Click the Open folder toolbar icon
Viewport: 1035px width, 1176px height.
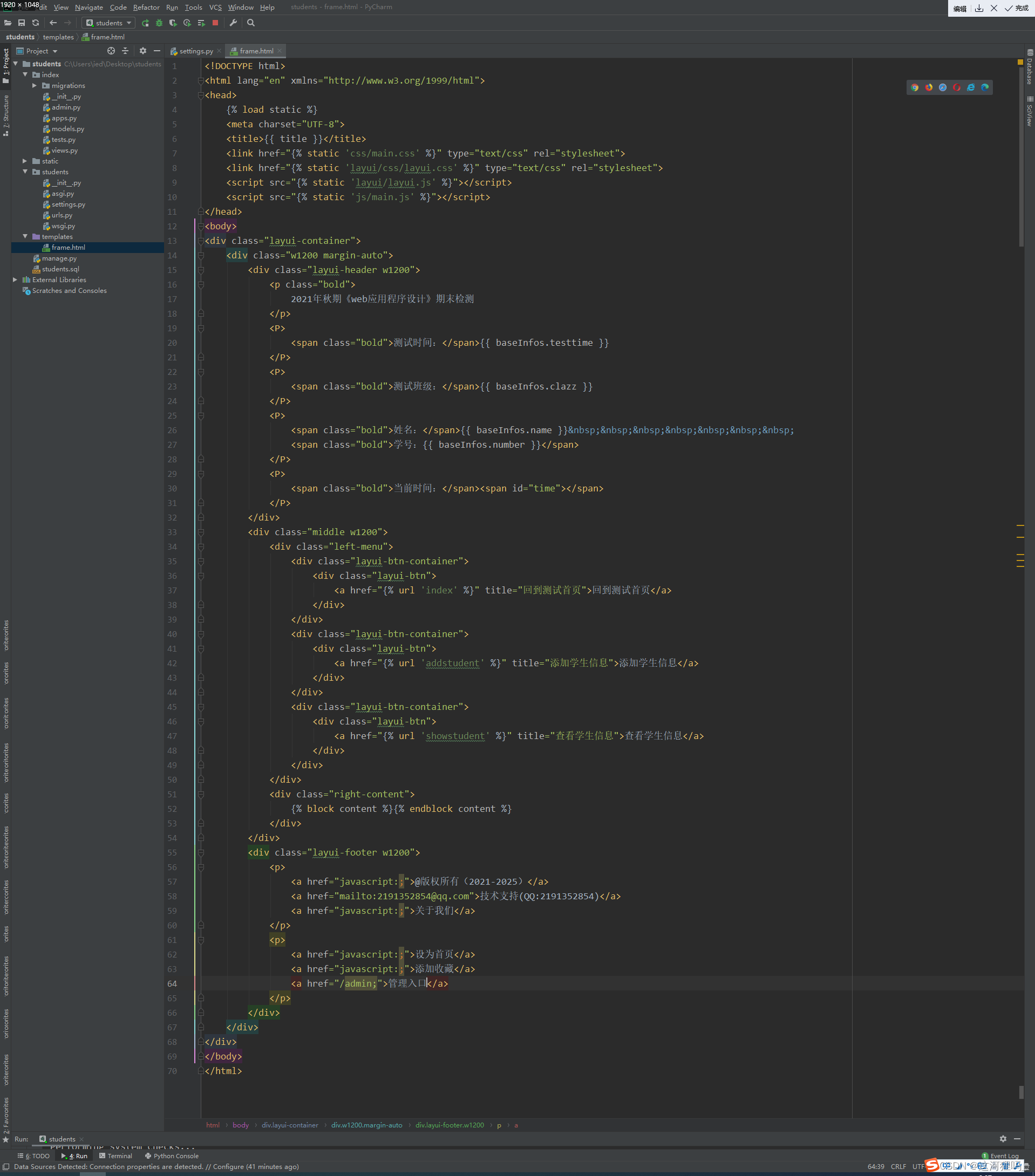tap(8, 23)
